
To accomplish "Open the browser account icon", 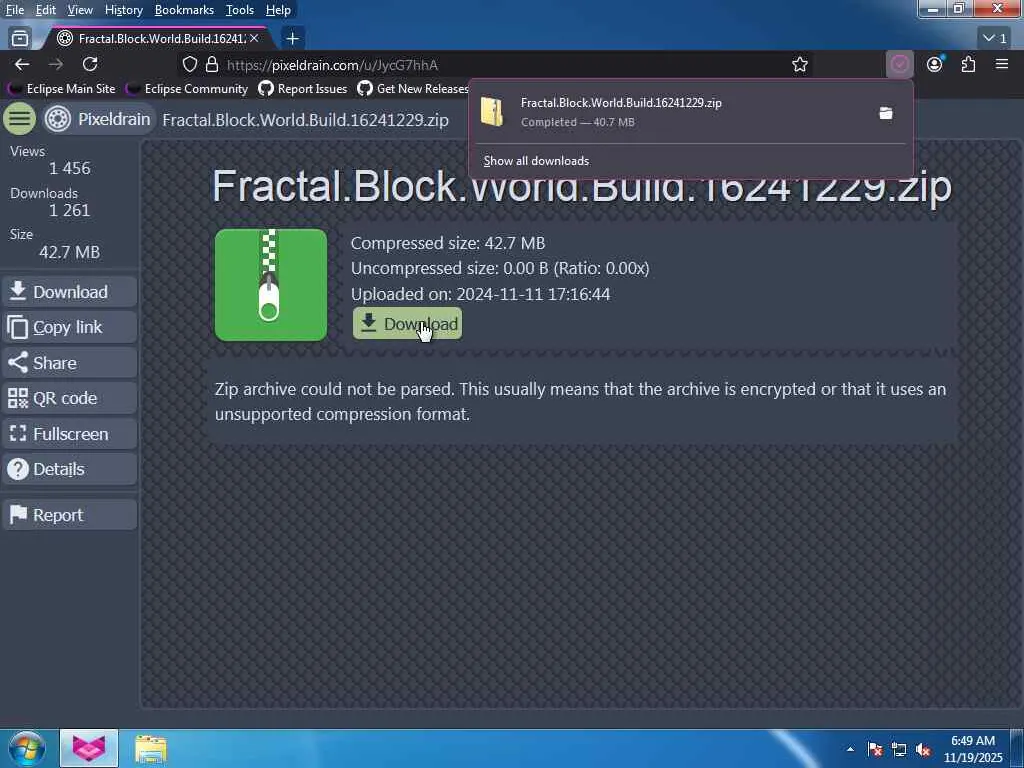I will click(x=935, y=64).
